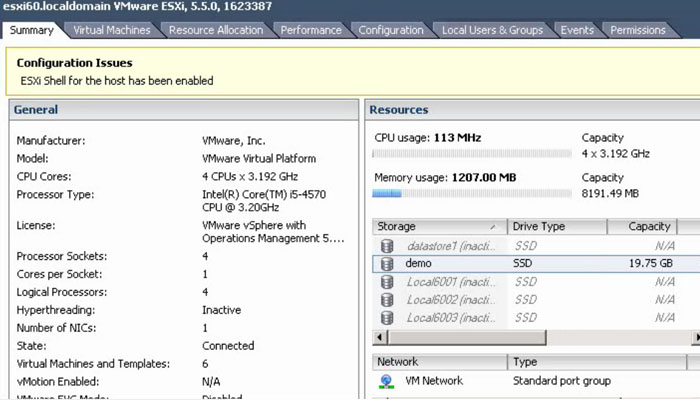
Task: Open the Permissions tab
Action: point(638,30)
